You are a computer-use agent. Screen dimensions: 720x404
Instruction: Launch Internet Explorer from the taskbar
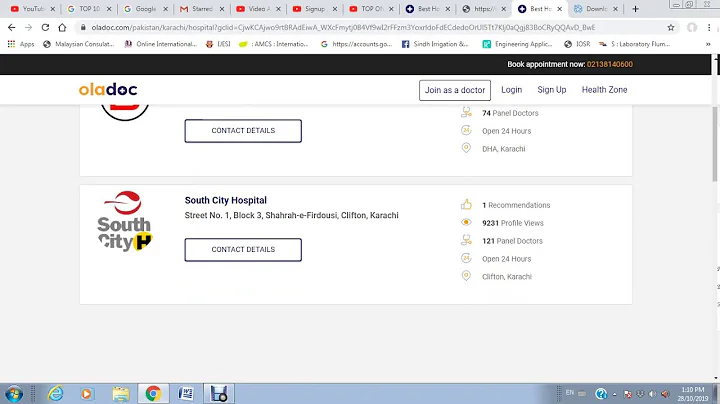56,394
